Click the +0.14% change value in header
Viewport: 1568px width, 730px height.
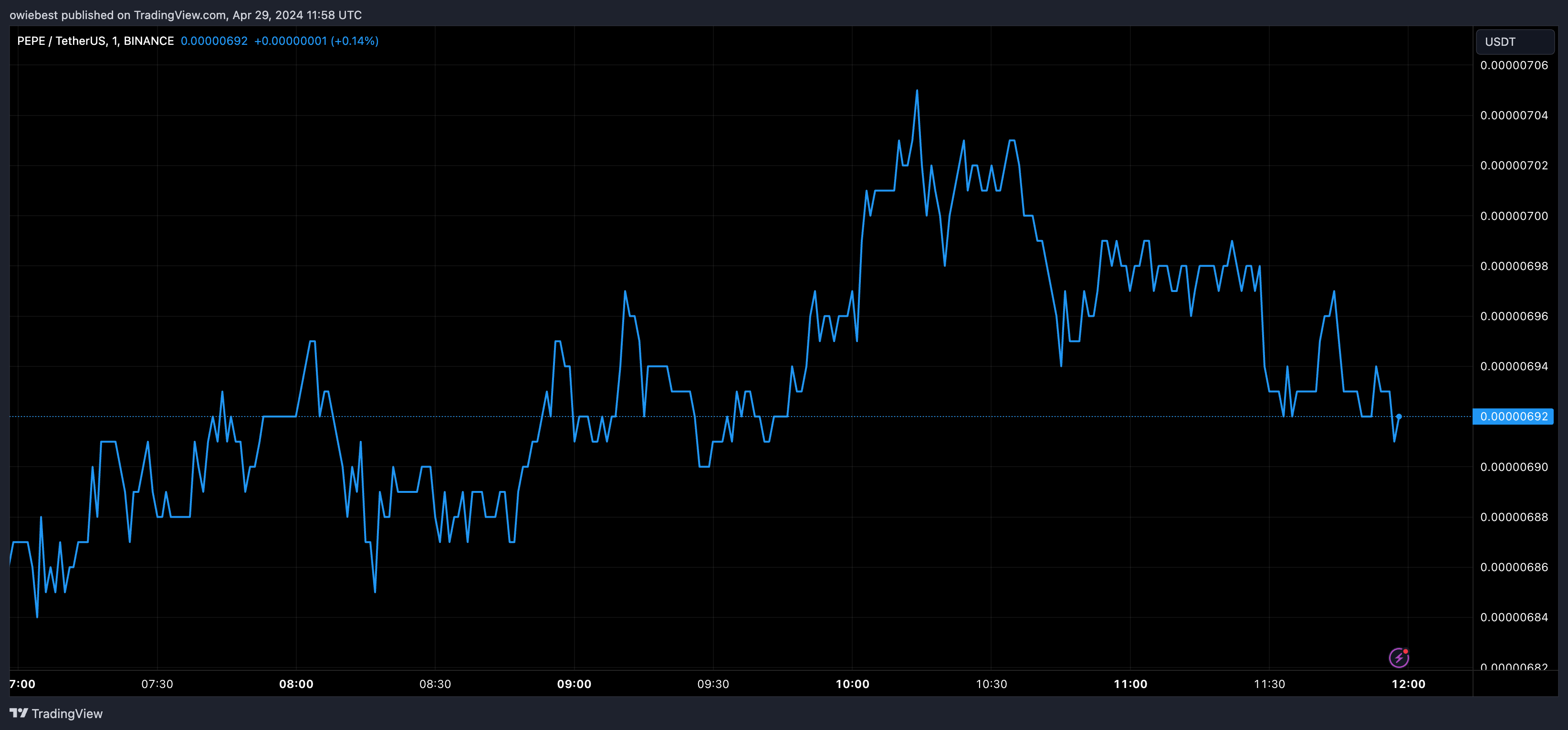click(354, 41)
